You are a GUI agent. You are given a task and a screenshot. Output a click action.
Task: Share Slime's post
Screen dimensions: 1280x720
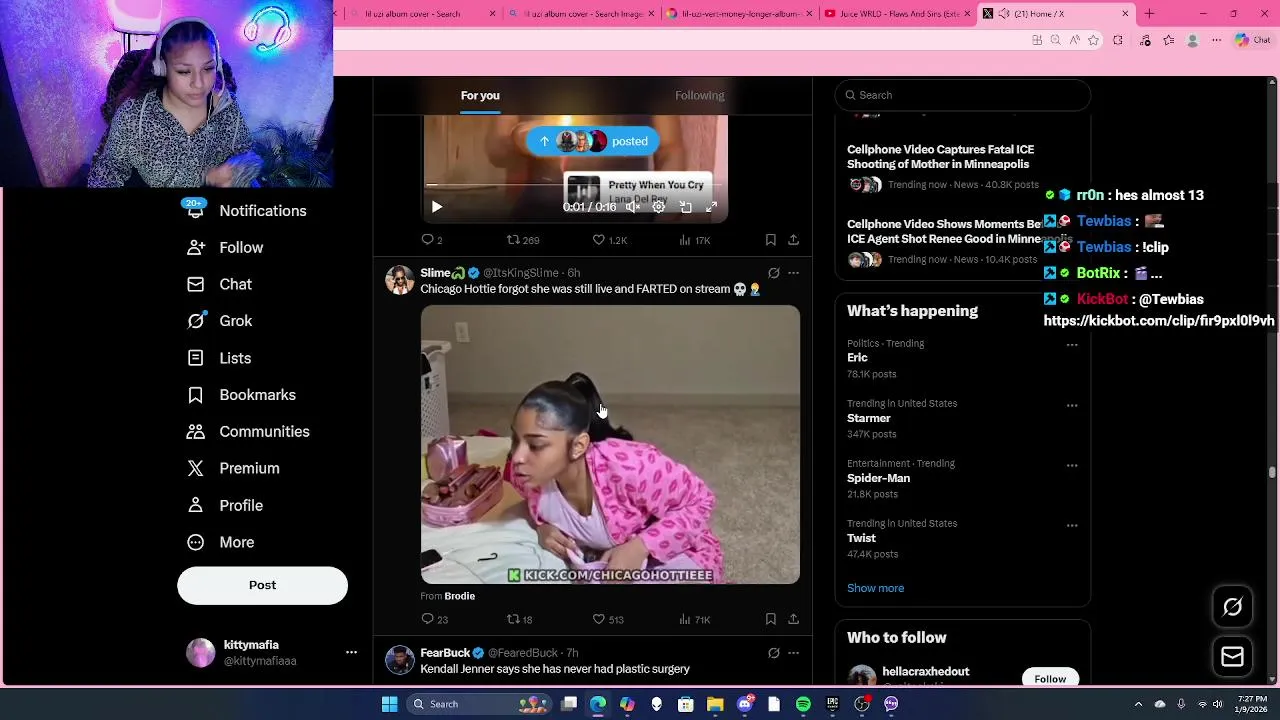(x=793, y=620)
